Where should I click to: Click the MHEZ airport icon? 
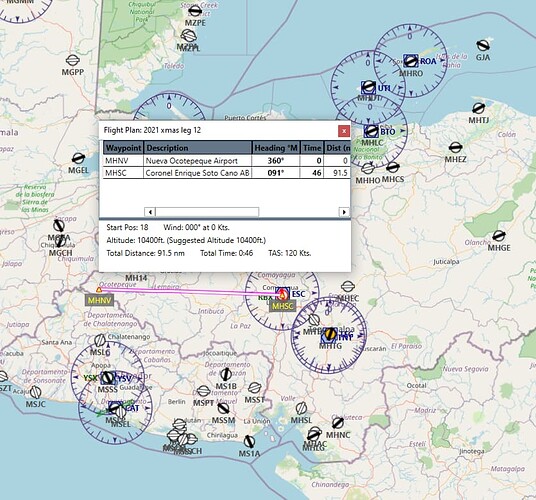point(455,148)
